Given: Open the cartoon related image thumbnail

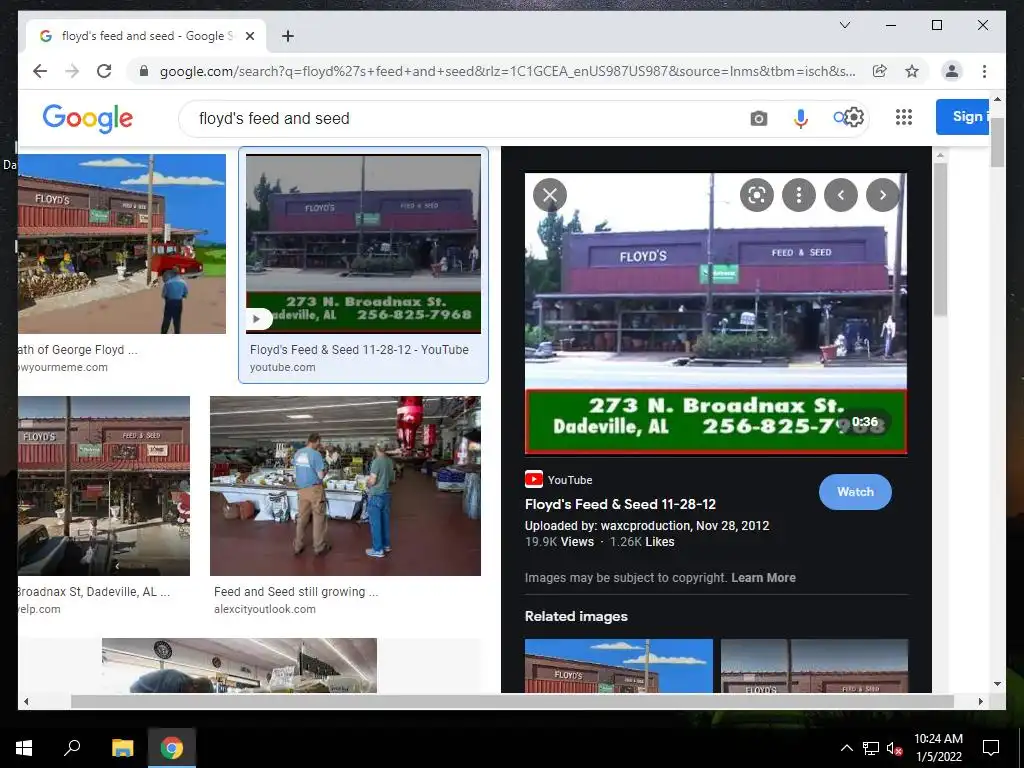Looking at the screenshot, I should tap(618, 665).
